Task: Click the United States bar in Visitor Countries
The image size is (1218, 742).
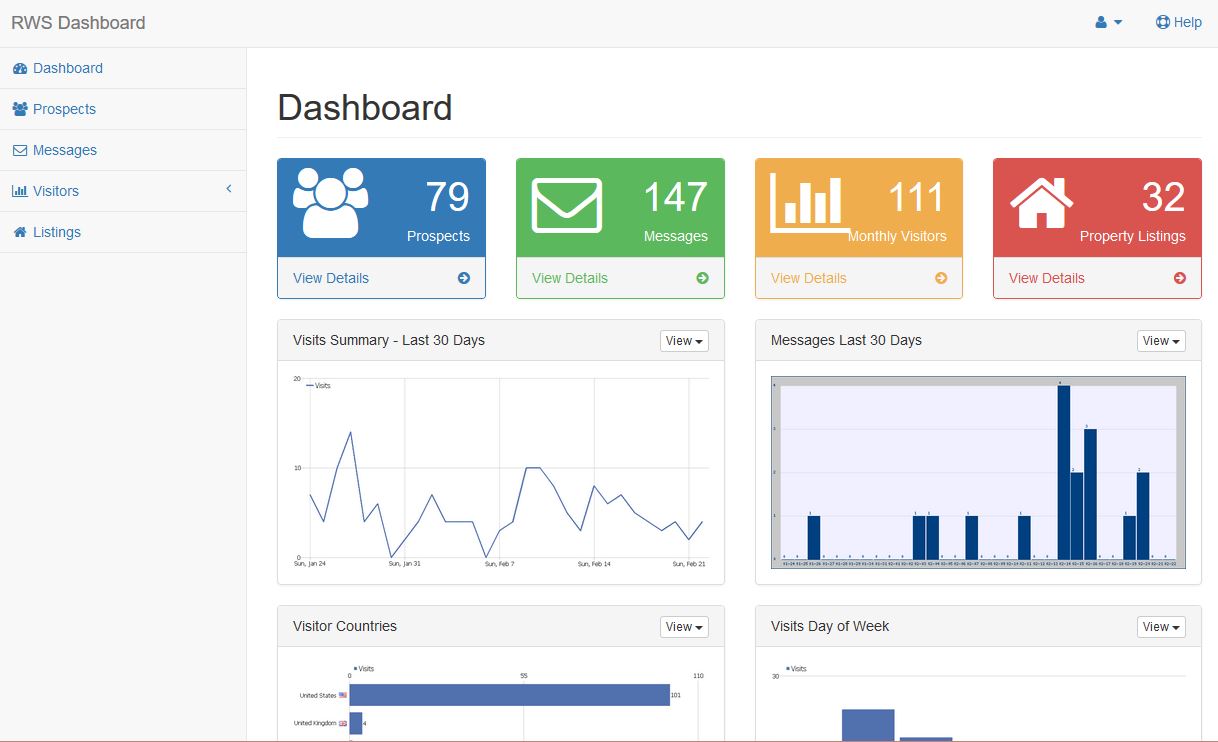Action: point(509,695)
